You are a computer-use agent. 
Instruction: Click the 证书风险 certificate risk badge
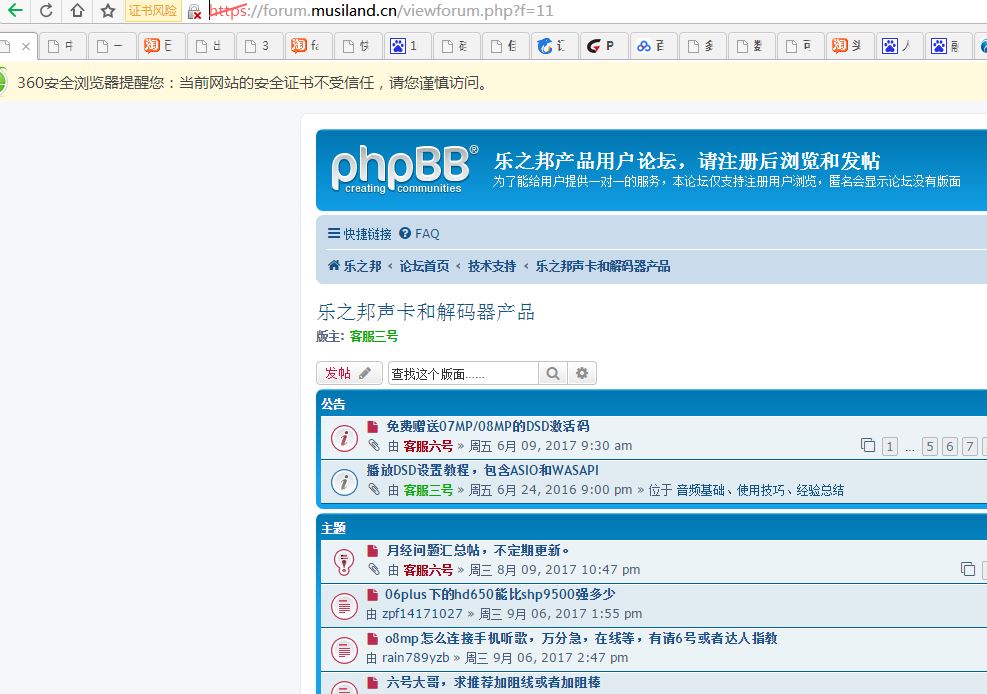click(x=153, y=11)
